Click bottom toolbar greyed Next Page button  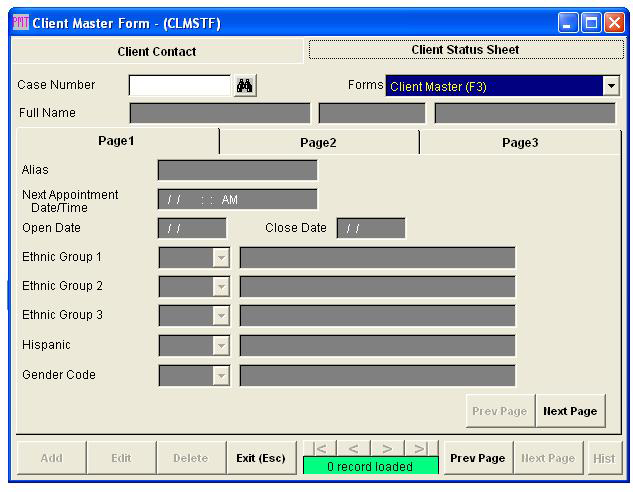point(548,458)
